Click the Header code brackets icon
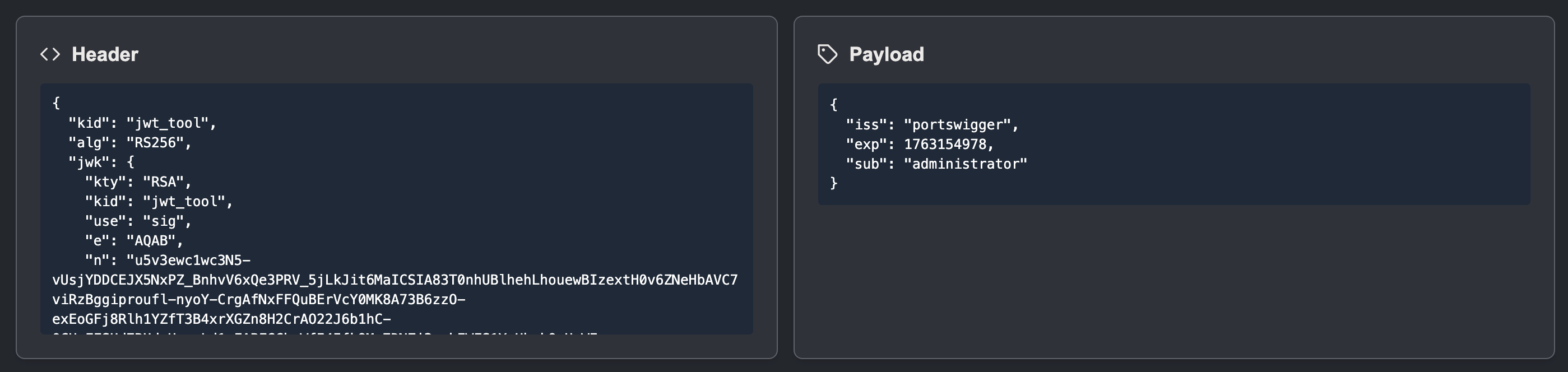Screen dimensions: 1568x372 (x=50, y=54)
